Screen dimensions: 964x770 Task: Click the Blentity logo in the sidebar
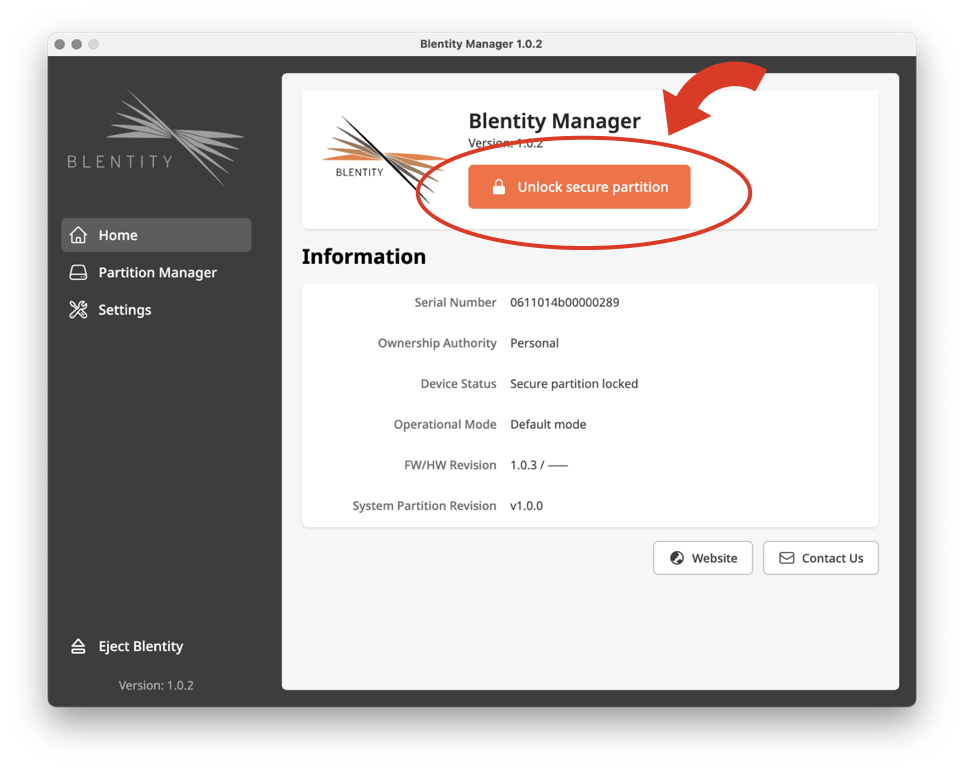point(156,138)
